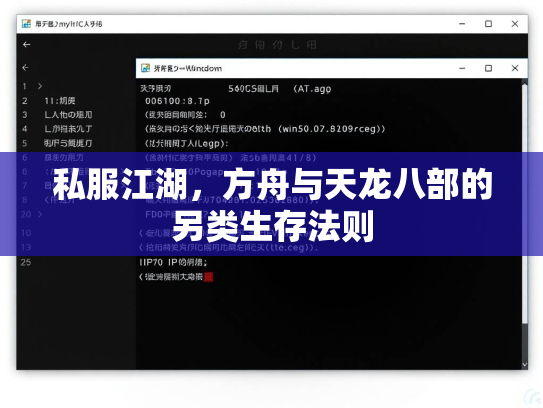Go back using the arrow beside the faded heading

[x=27, y=45]
